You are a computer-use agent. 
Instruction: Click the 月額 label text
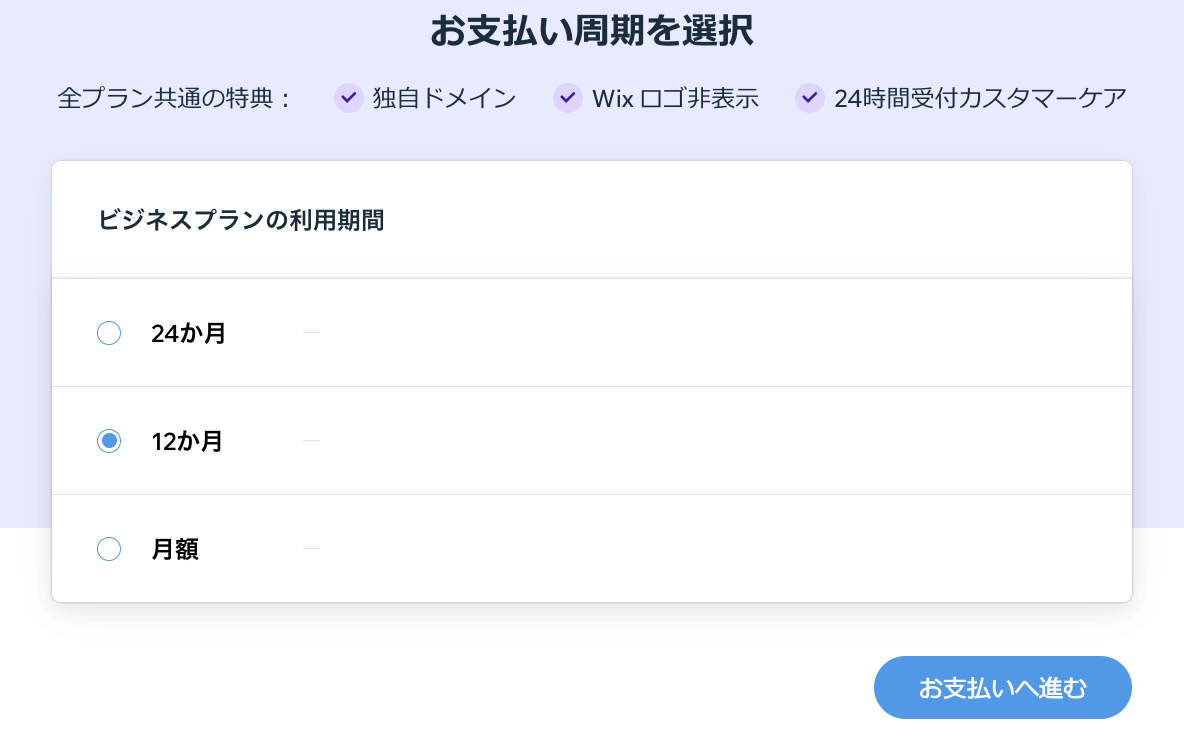click(174, 549)
